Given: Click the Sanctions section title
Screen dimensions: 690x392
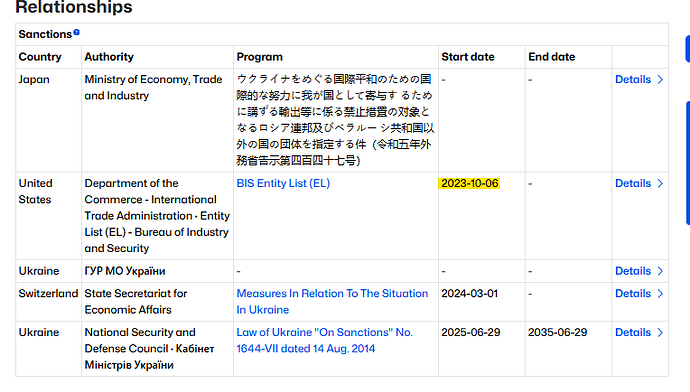Looking at the screenshot, I should (x=45, y=34).
